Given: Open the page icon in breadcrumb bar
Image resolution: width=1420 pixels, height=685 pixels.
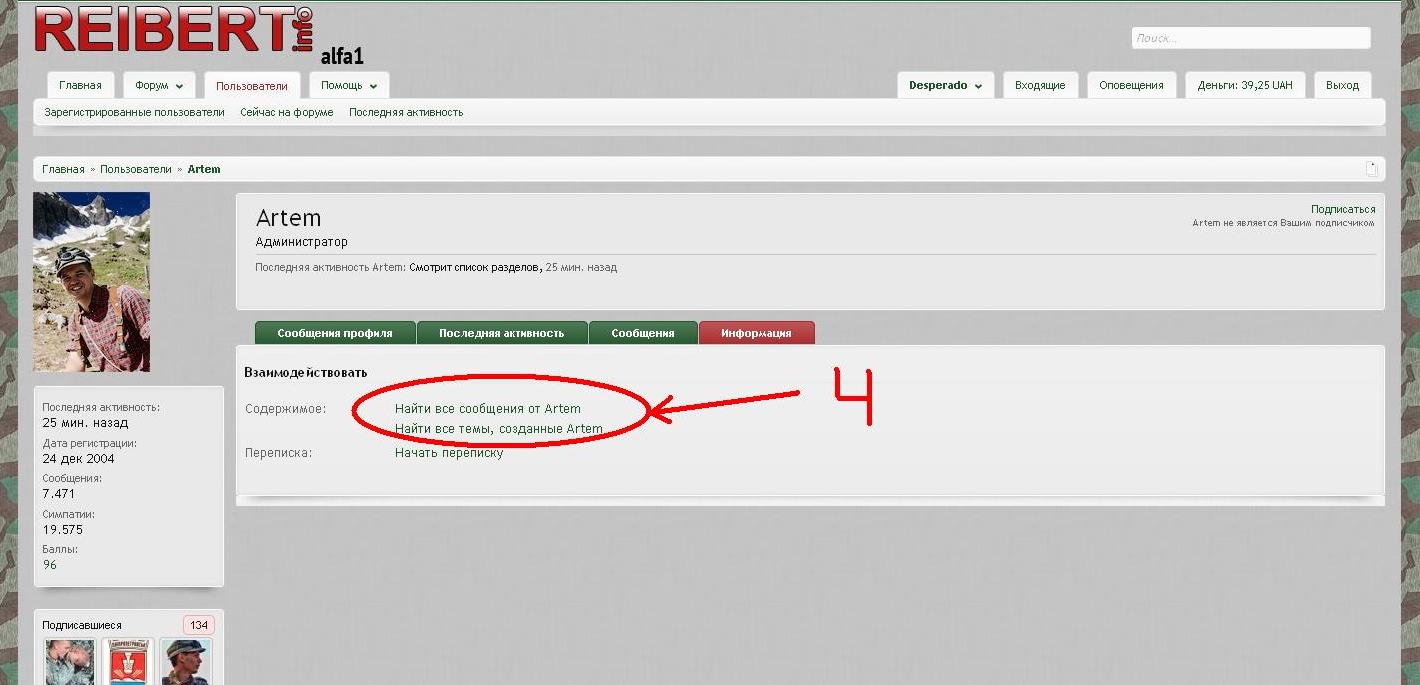Looking at the screenshot, I should (1372, 169).
